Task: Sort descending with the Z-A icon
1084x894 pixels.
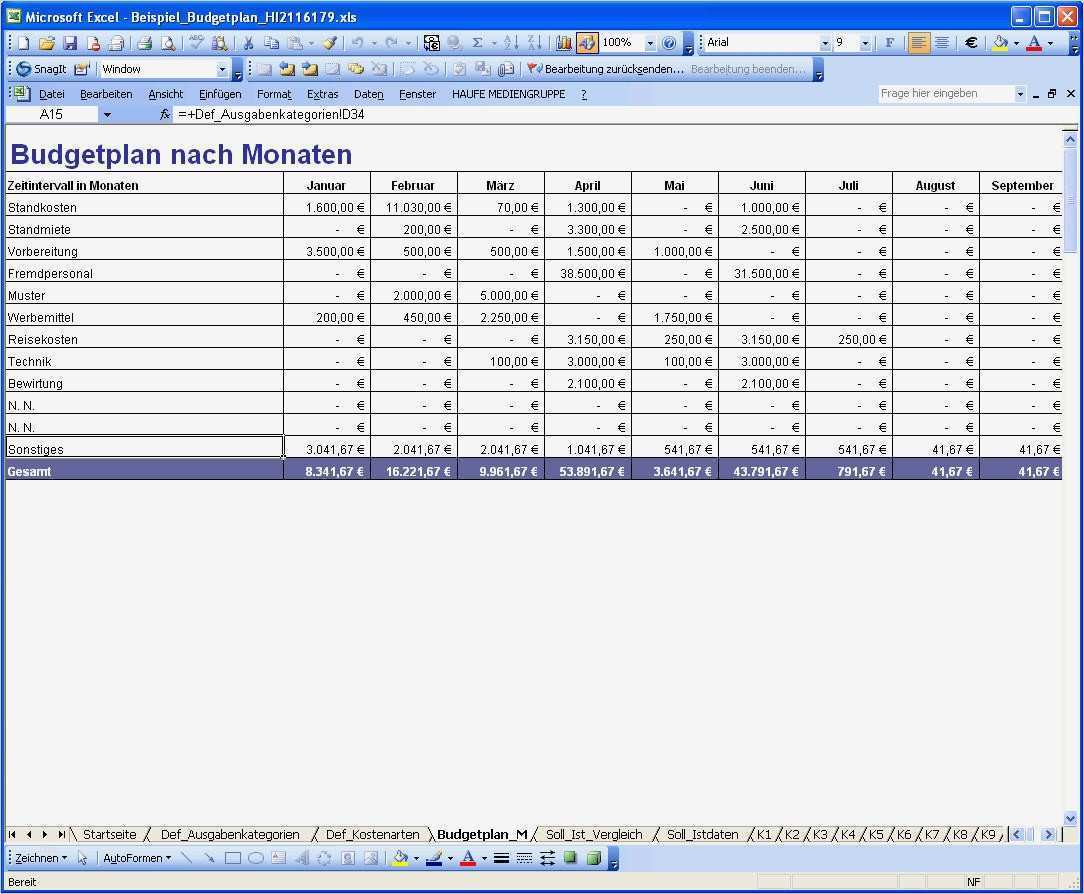Action: [x=534, y=43]
